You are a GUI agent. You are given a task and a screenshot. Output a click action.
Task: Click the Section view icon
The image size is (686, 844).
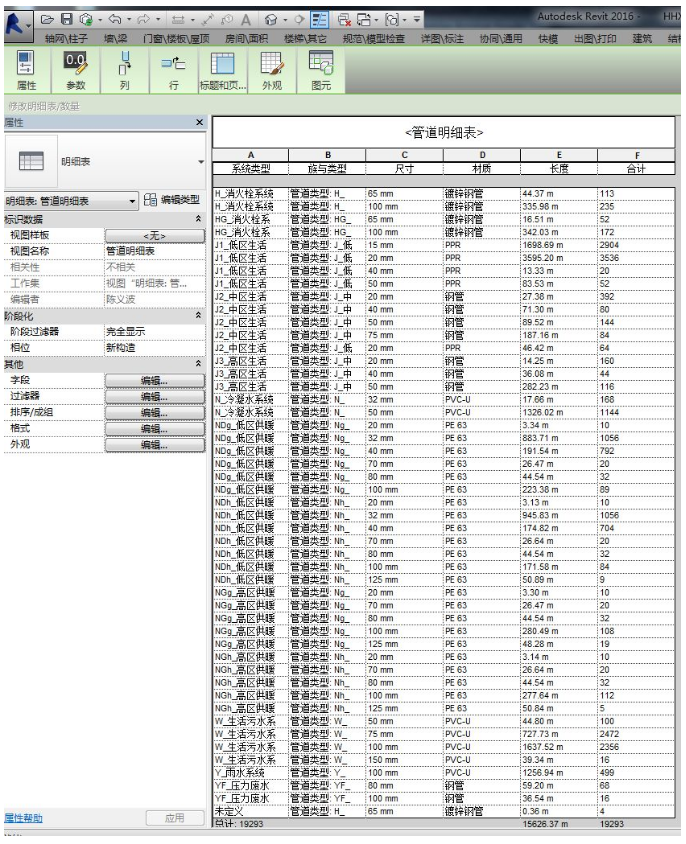tap(299, 20)
